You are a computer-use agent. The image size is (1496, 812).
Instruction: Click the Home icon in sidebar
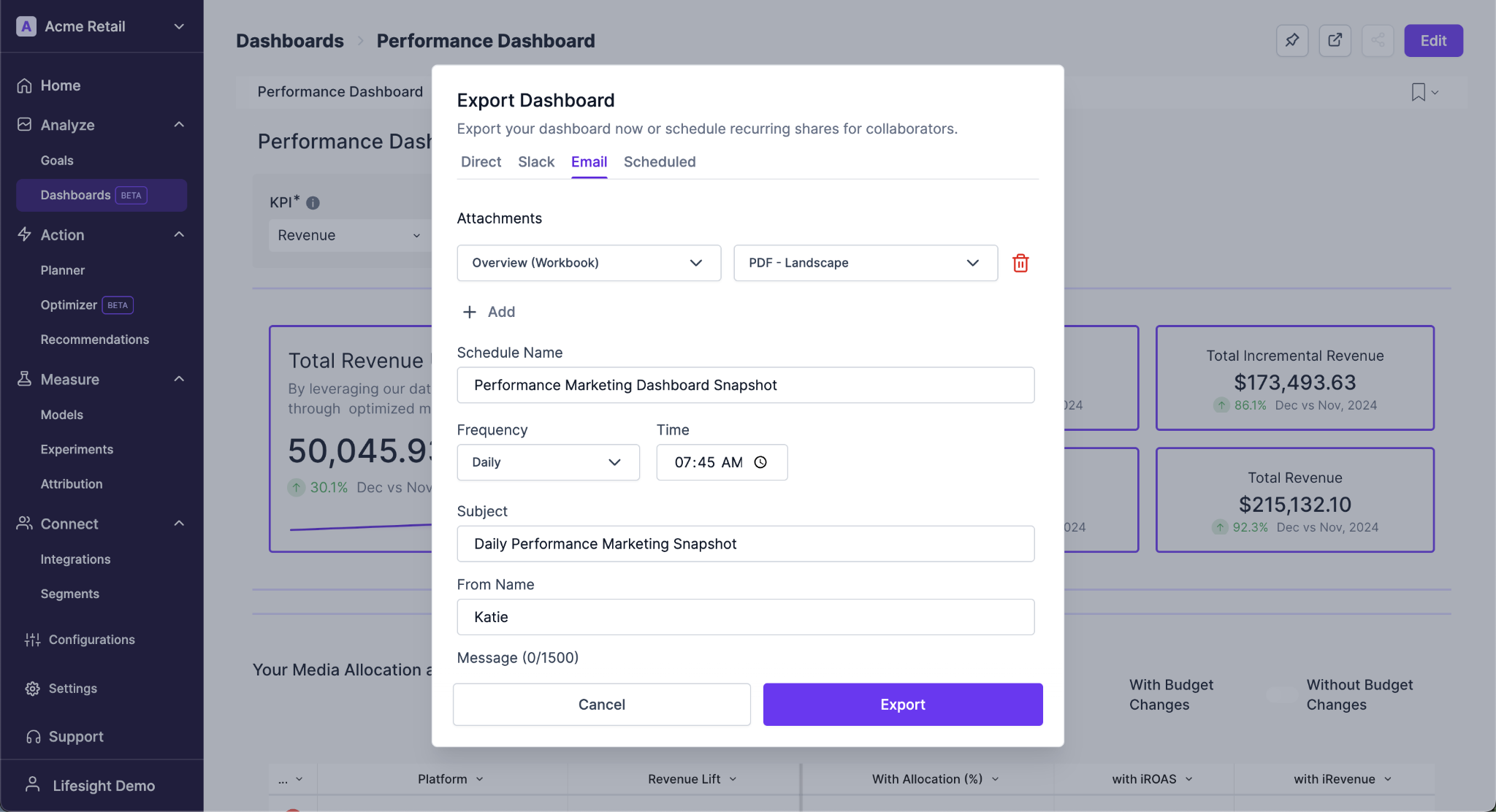(x=26, y=85)
